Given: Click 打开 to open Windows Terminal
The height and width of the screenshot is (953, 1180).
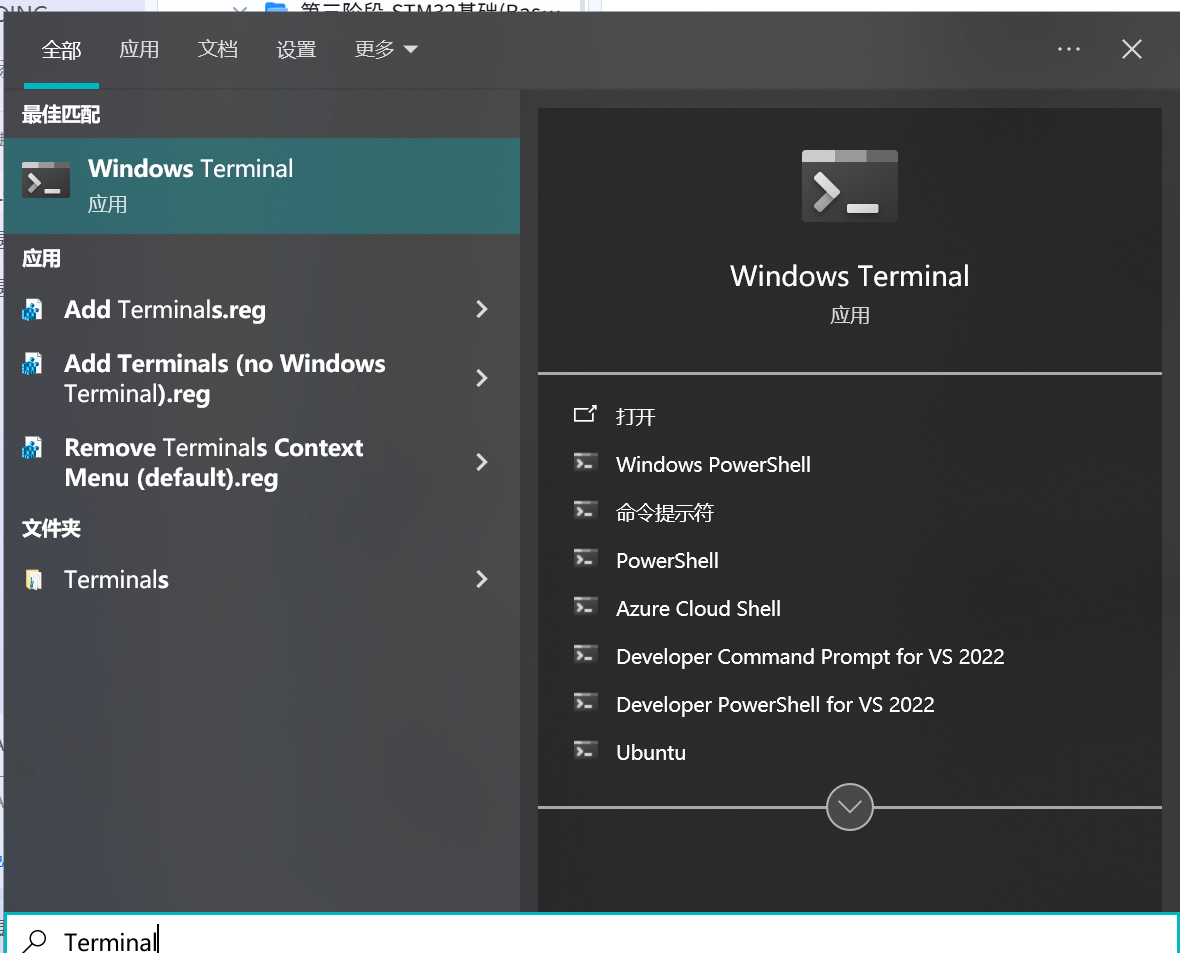Looking at the screenshot, I should (635, 416).
